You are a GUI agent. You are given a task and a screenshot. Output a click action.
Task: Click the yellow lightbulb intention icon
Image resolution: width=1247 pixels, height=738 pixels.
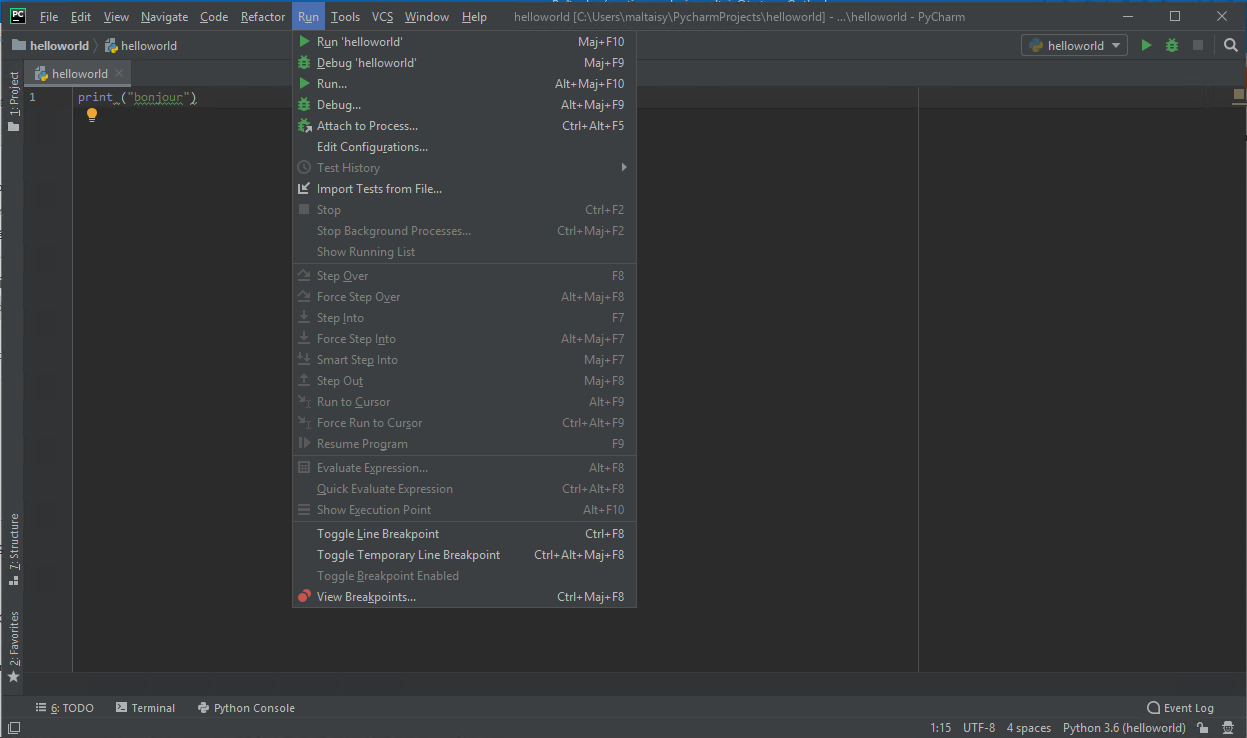[x=92, y=115]
